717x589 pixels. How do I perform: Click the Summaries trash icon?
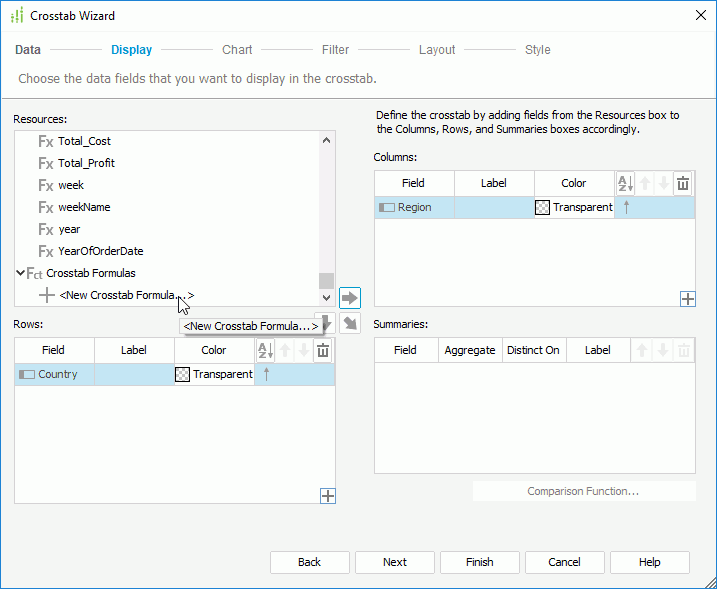(x=684, y=350)
